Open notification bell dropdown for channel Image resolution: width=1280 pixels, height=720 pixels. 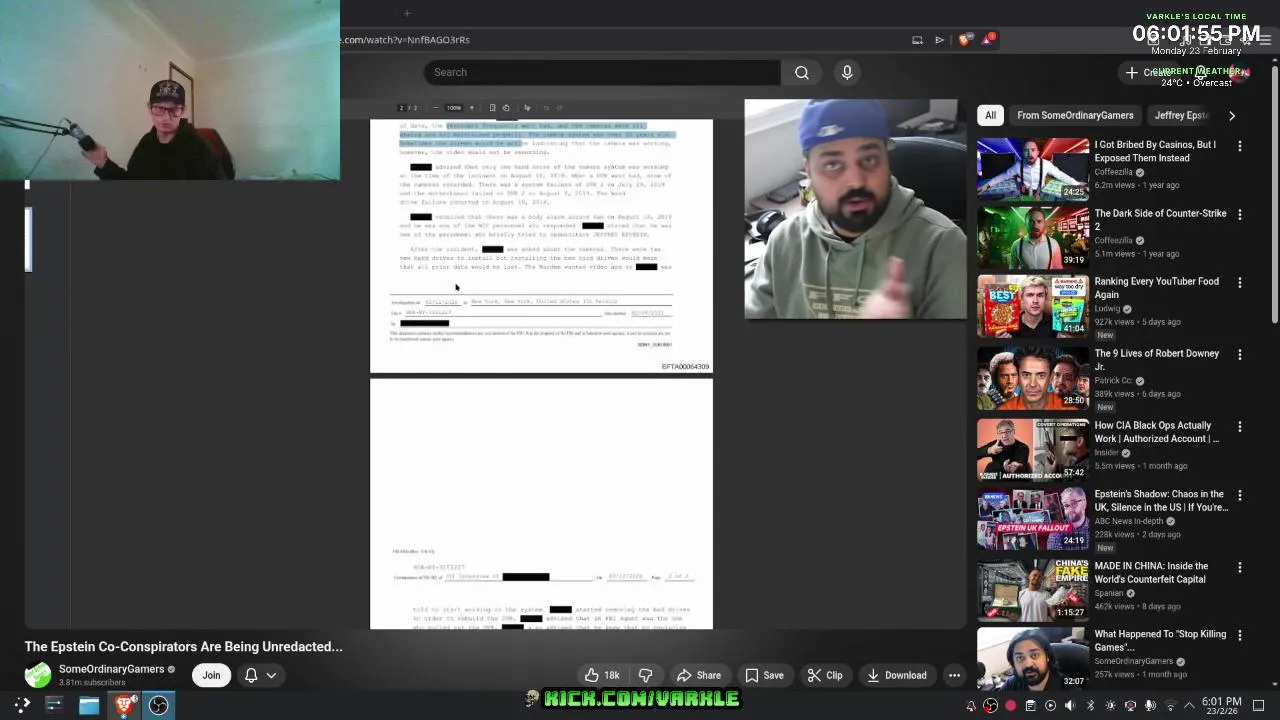pyautogui.click(x=260, y=675)
